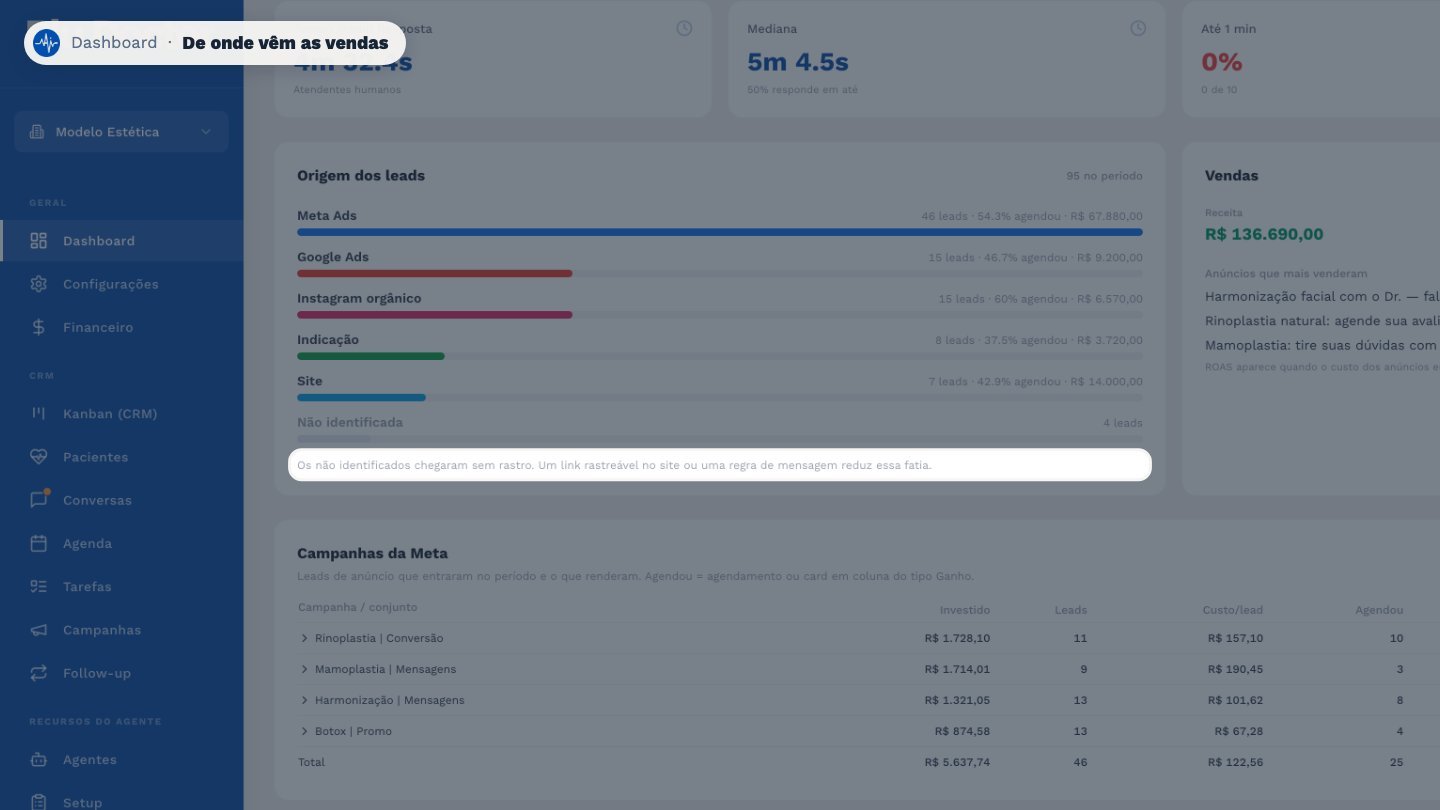Click the Custo/lead column header

(1233, 610)
